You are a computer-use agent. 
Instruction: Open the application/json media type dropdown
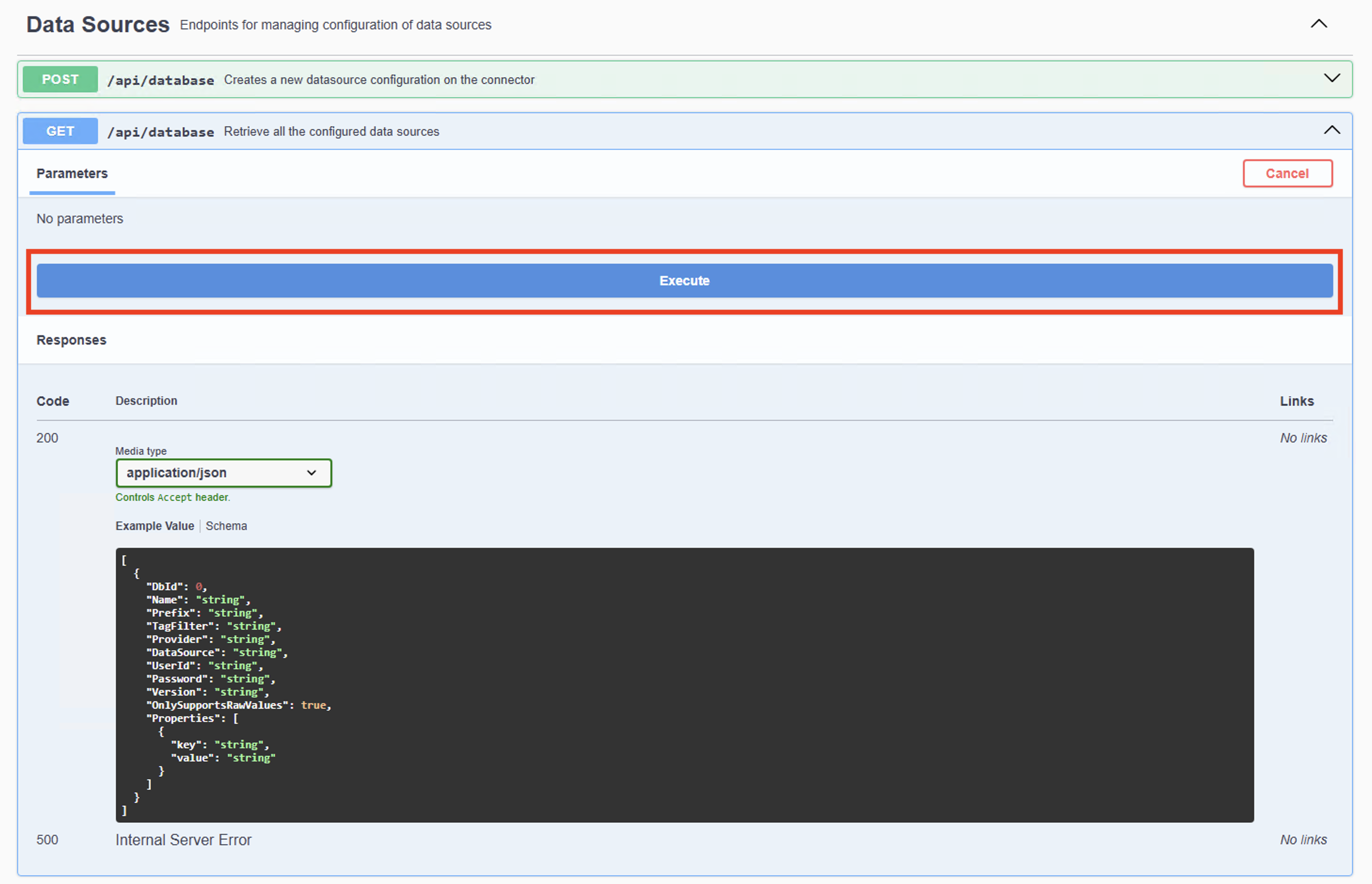[x=224, y=473]
